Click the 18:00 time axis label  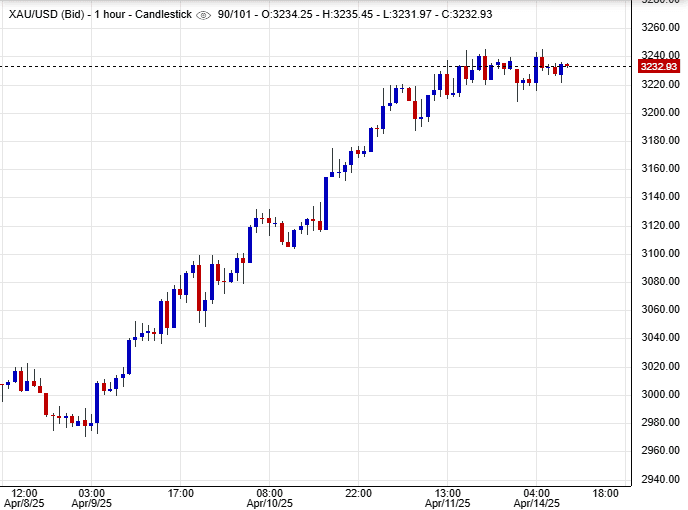605,493
